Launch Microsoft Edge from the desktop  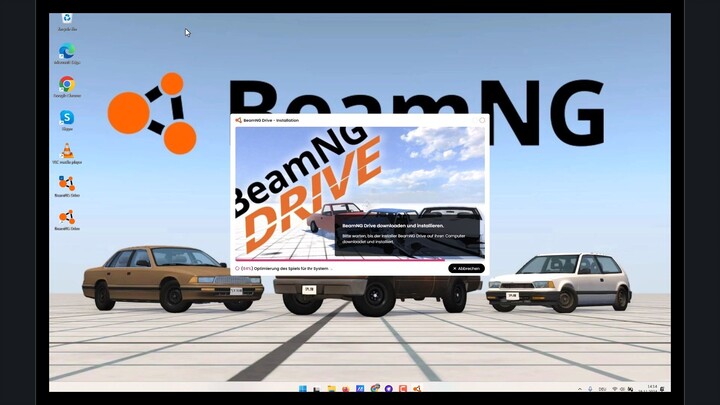point(67,54)
